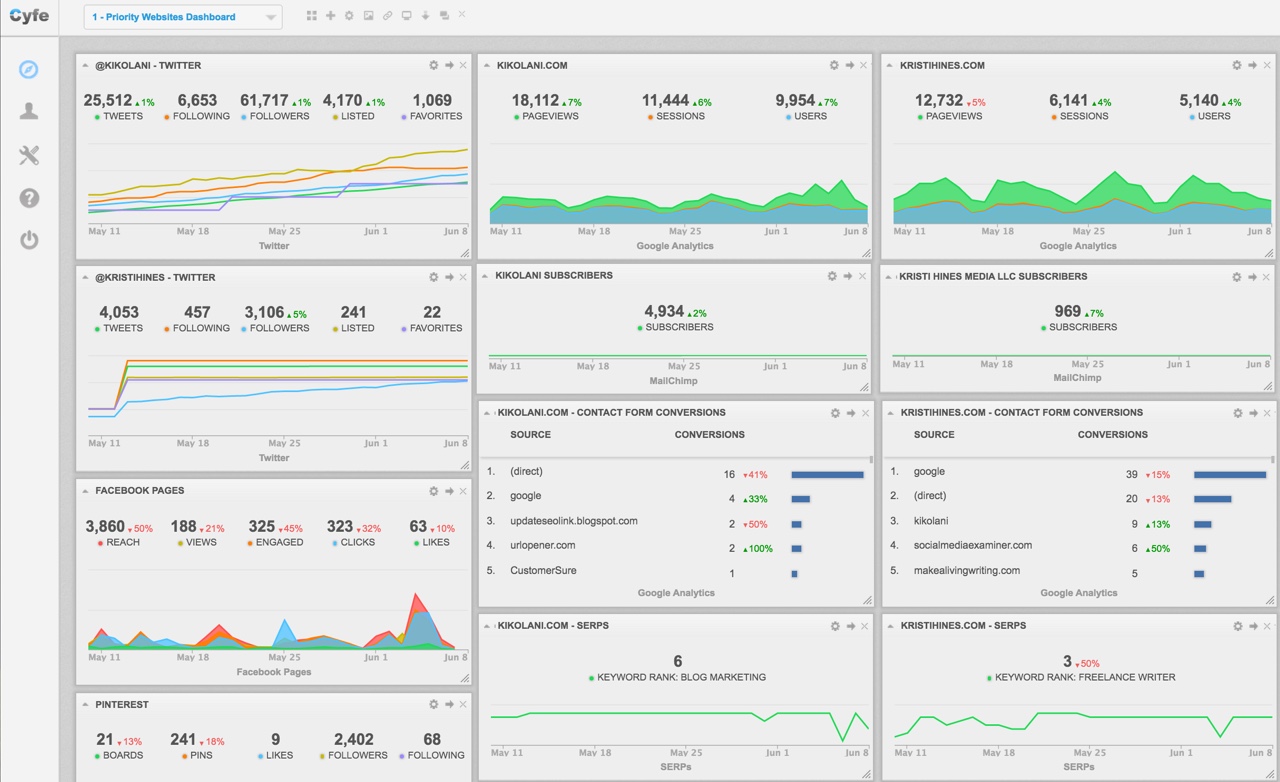Click the X delete dashboard icon in toolbar
1280x782 pixels.
[462, 15]
